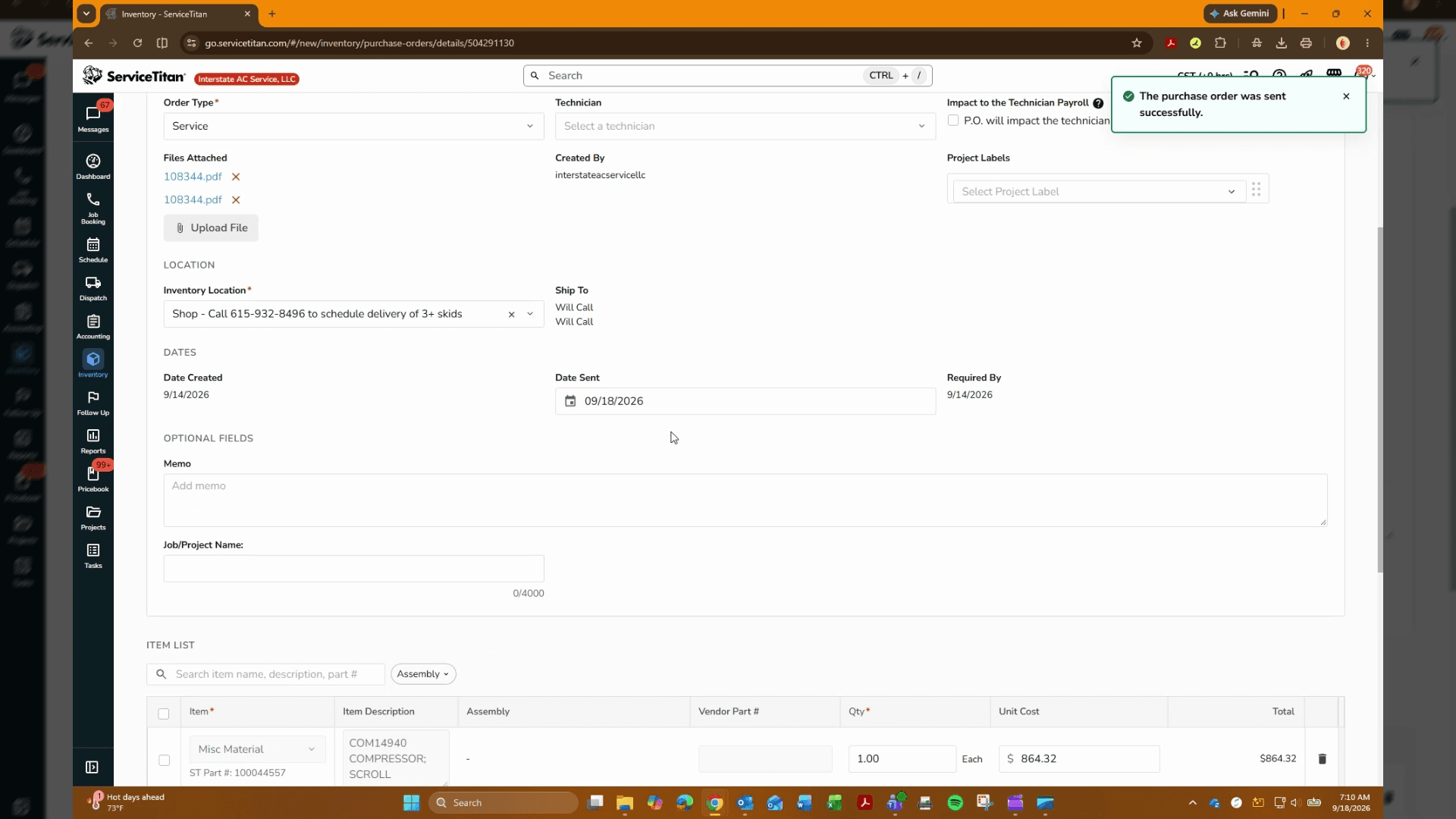
Task: Delete the Misc Material line item
Action: (x=1322, y=759)
